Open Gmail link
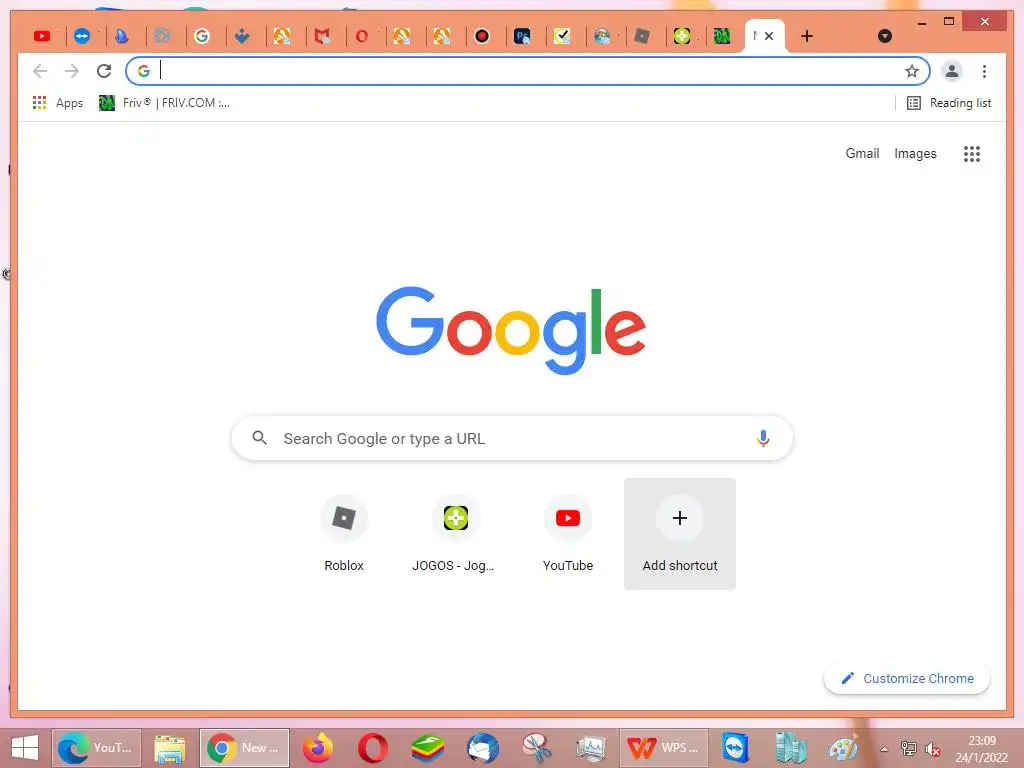Image resolution: width=1024 pixels, height=768 pixels. [862, 153]
